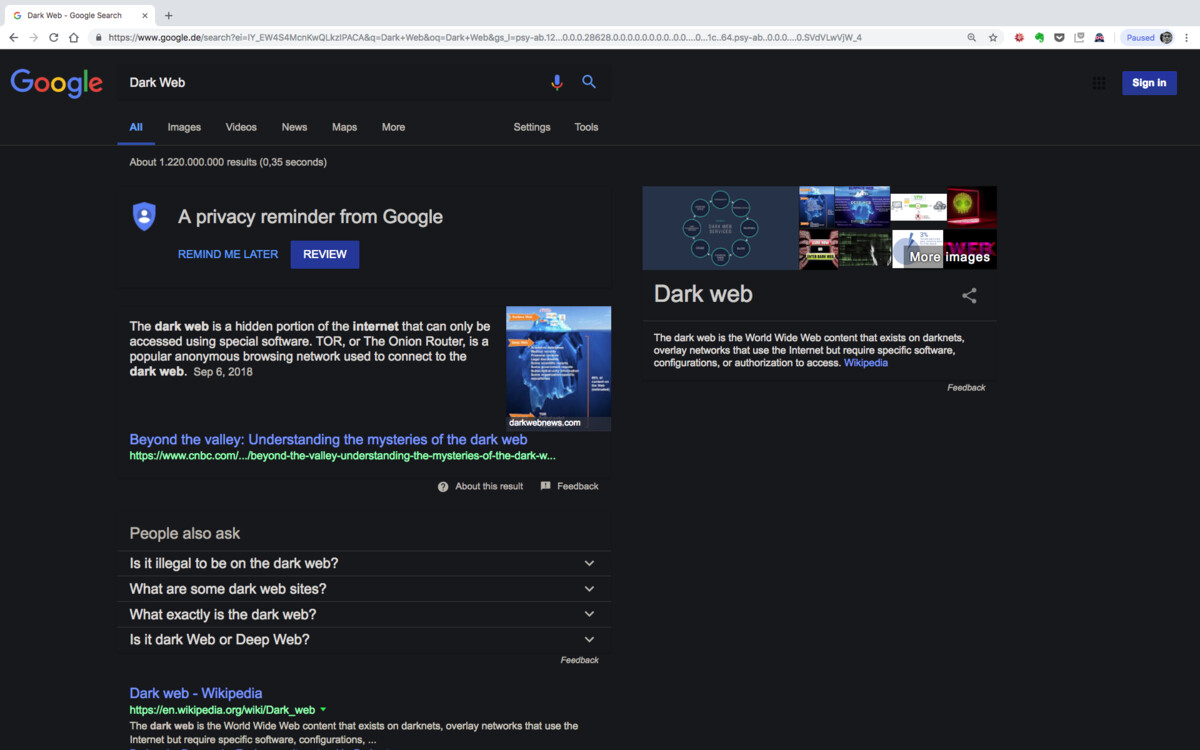Open the News results tab
This screenshot has height=750, width=1200.
coord(294,127)
